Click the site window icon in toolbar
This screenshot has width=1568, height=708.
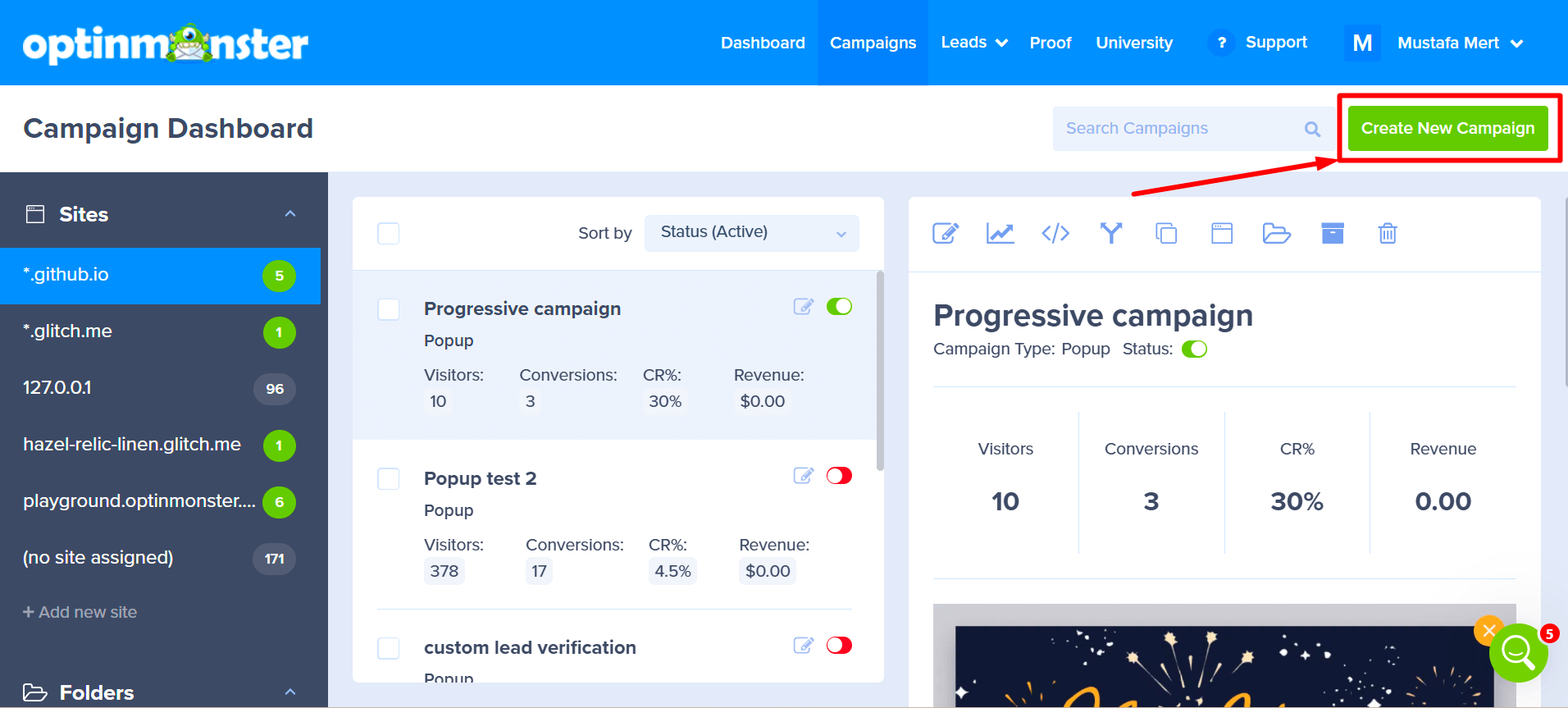1222,234
